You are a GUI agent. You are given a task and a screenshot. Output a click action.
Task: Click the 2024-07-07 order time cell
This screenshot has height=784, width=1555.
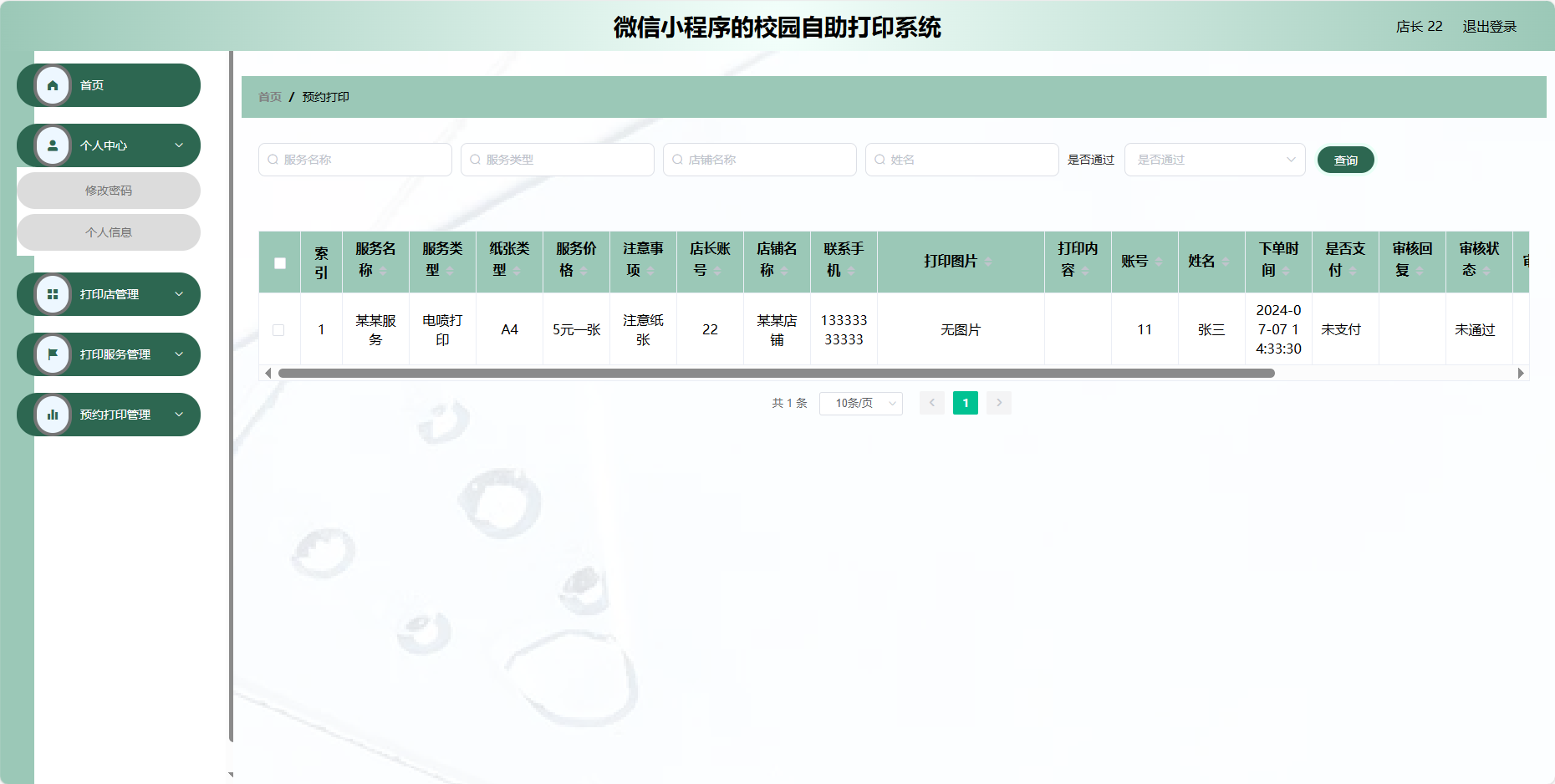pyautogui.click(x=1278, y=329)
